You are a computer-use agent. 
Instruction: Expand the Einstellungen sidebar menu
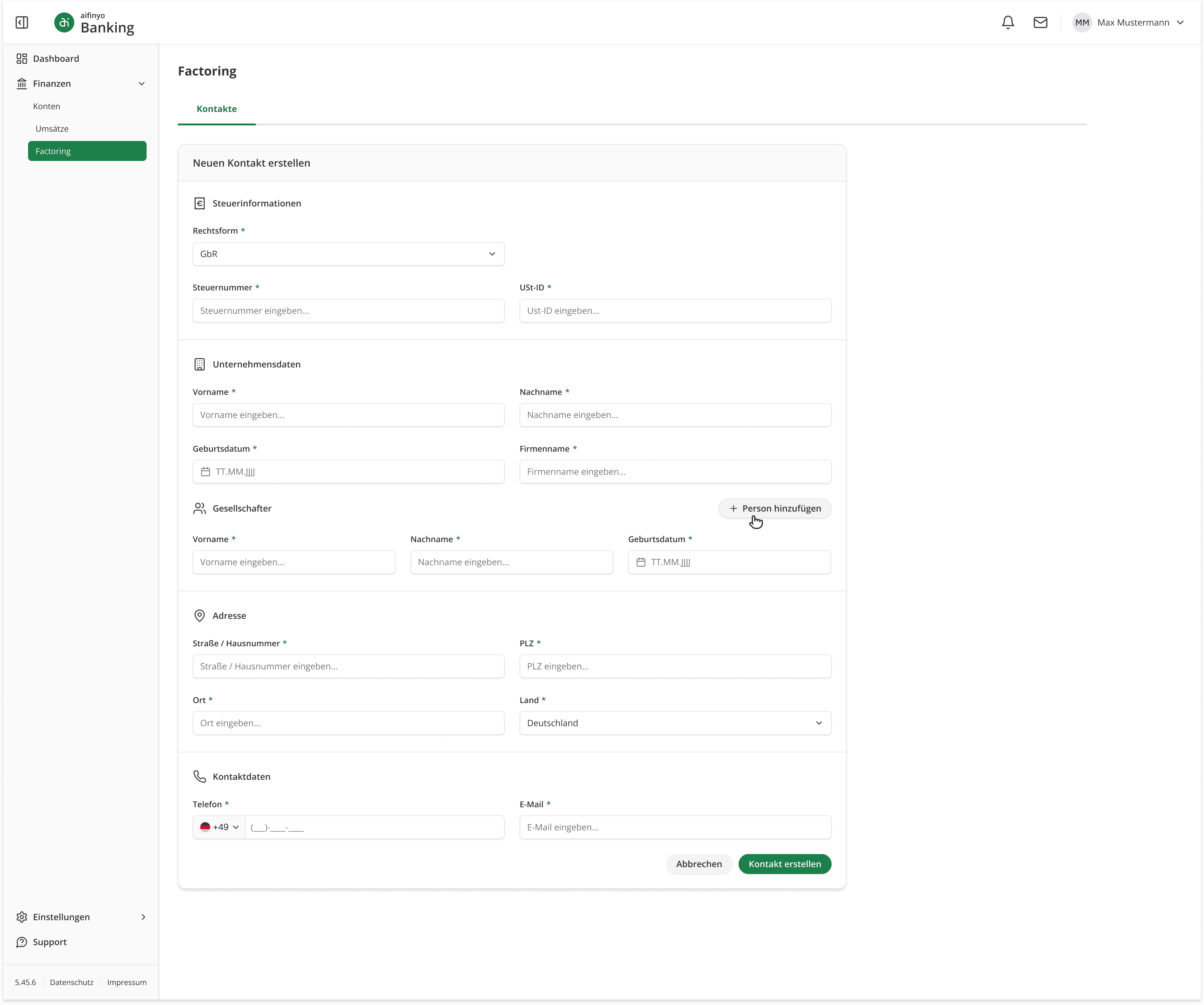(x=143, y=917)
